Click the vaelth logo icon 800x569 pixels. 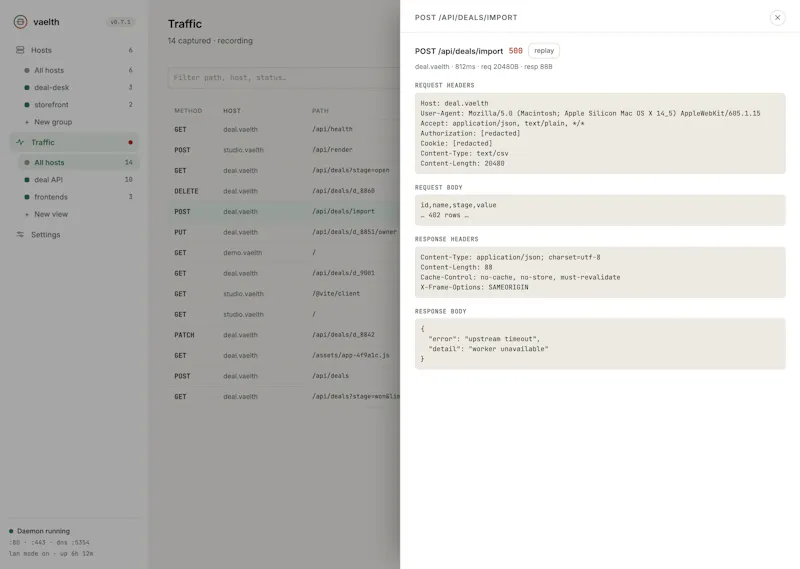(20, 22)
